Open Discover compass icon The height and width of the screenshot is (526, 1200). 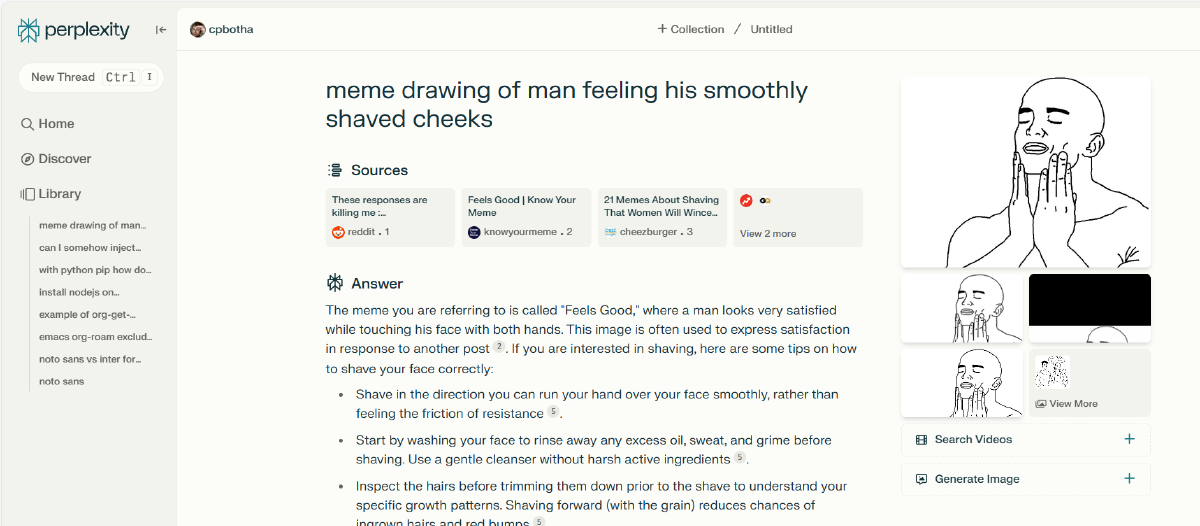[28, 159]
